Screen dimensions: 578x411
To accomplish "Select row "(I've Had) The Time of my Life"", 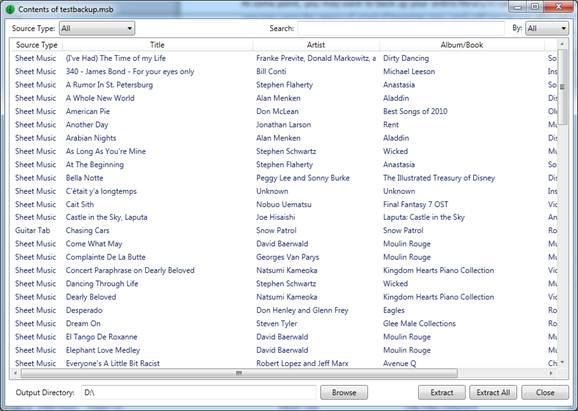I will (x=284, y=58).
